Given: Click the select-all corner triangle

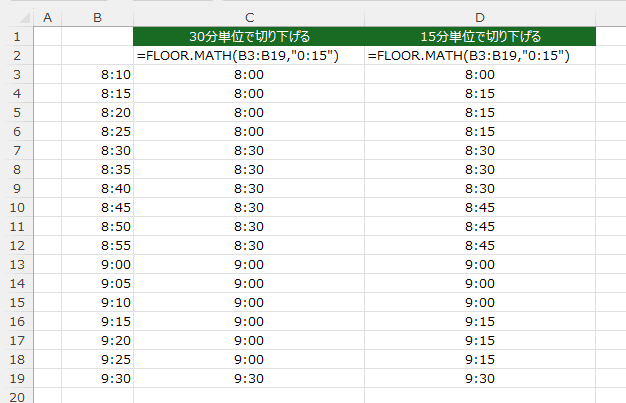Looking at the screenshot, I should [17, 18].
